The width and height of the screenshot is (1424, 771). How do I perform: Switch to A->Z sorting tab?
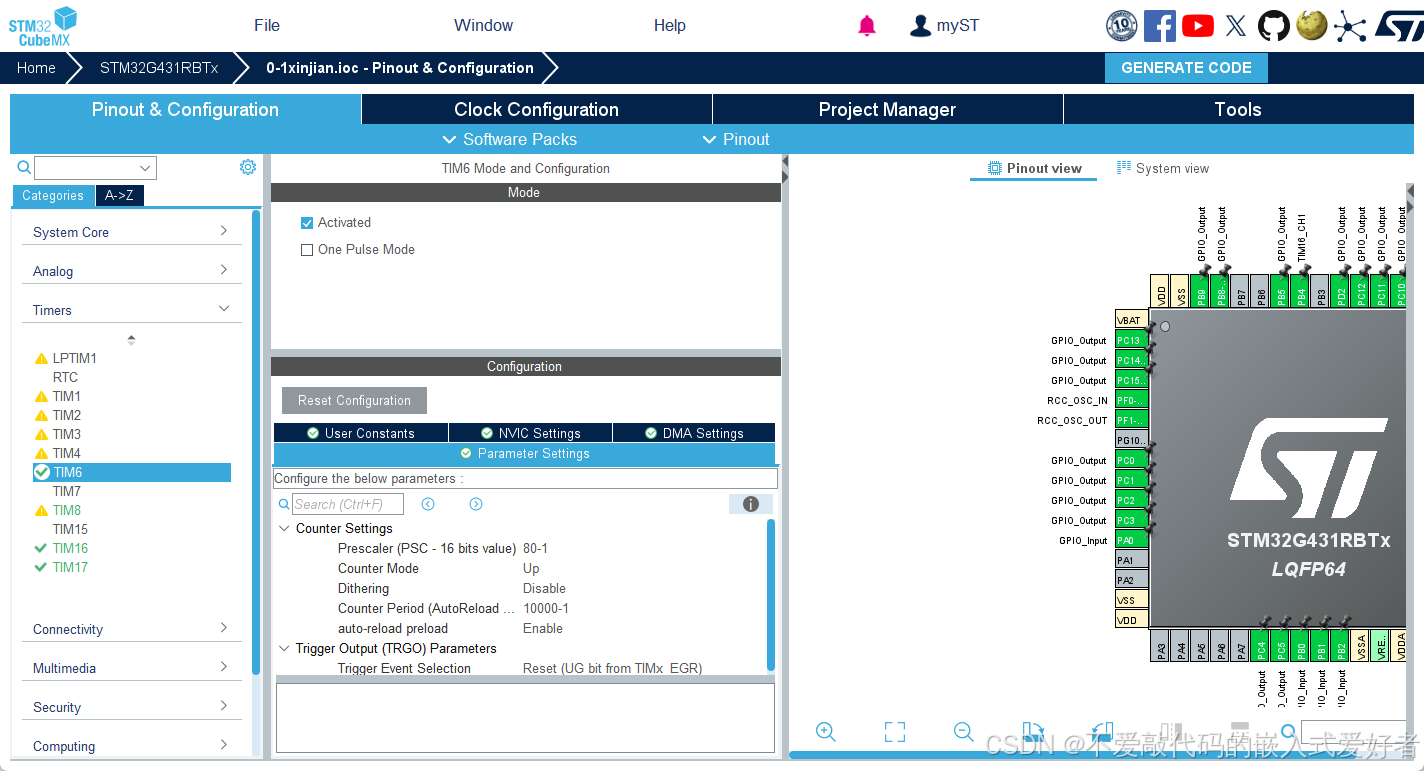[x=119, y=196]
